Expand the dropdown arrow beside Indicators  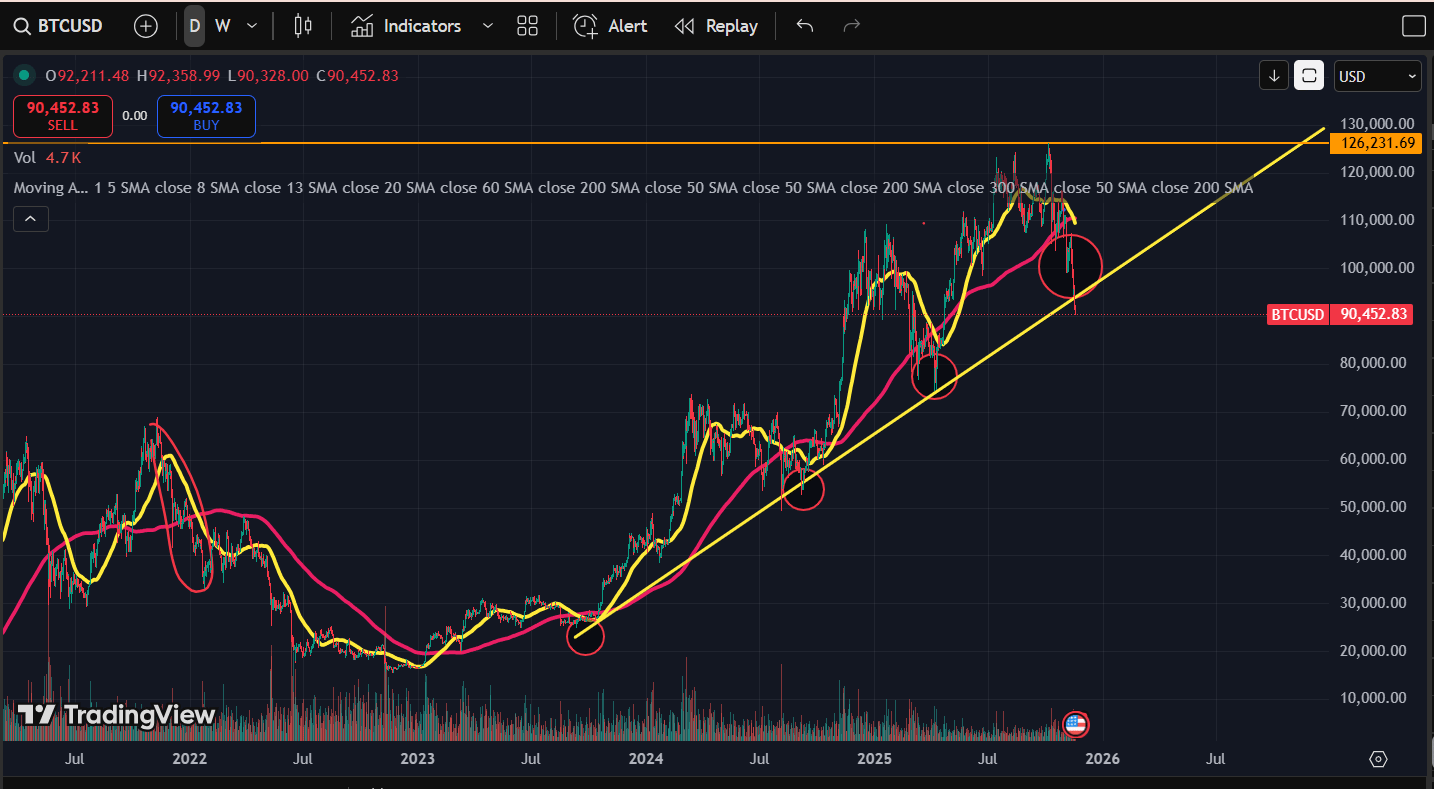click(x=488, y=26)
